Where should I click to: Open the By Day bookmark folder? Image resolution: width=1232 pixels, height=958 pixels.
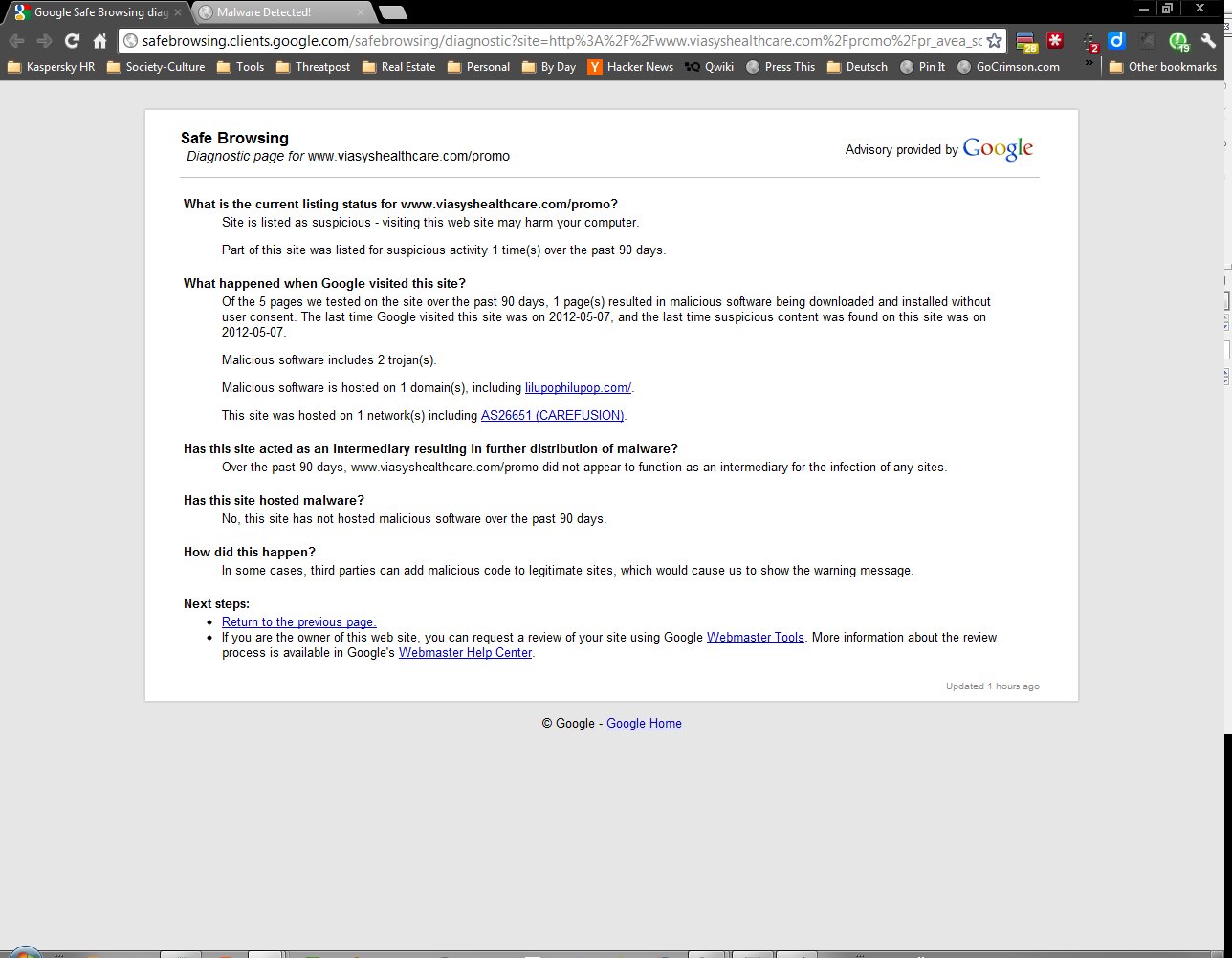pos(549,67)
